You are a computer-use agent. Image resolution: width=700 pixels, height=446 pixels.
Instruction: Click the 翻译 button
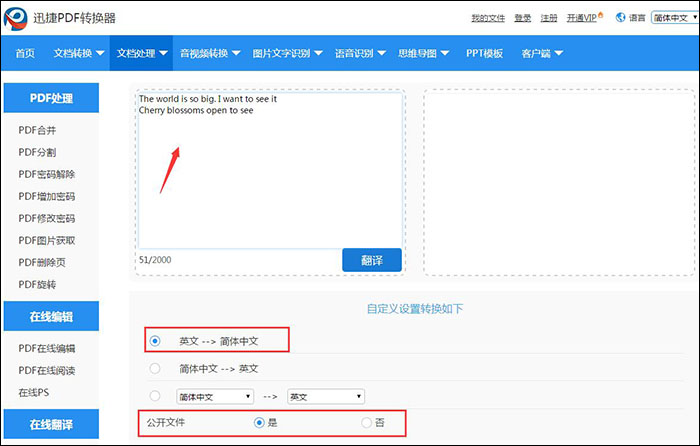point(371,260)
